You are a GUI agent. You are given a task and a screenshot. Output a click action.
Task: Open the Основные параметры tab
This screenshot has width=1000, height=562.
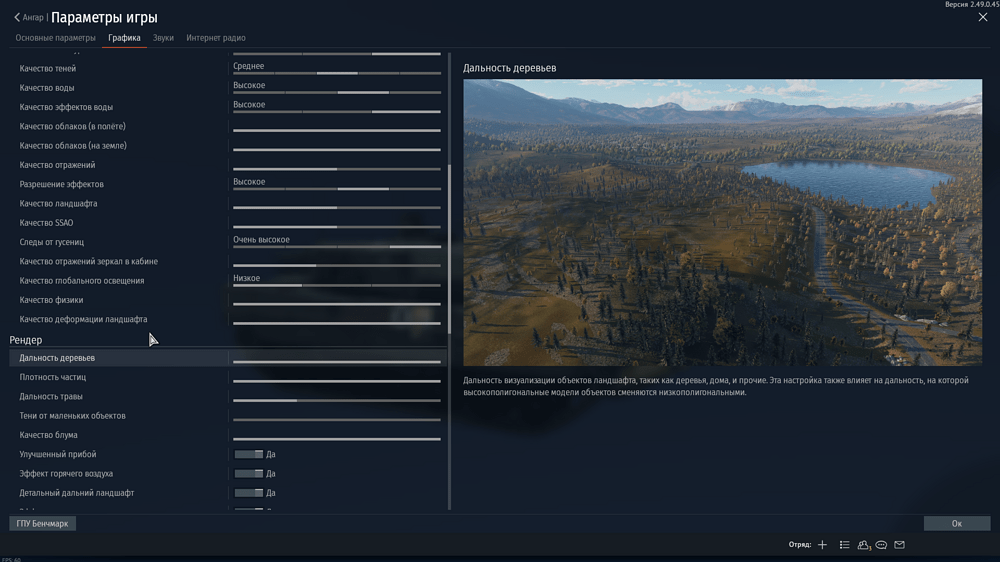point(55,38)
